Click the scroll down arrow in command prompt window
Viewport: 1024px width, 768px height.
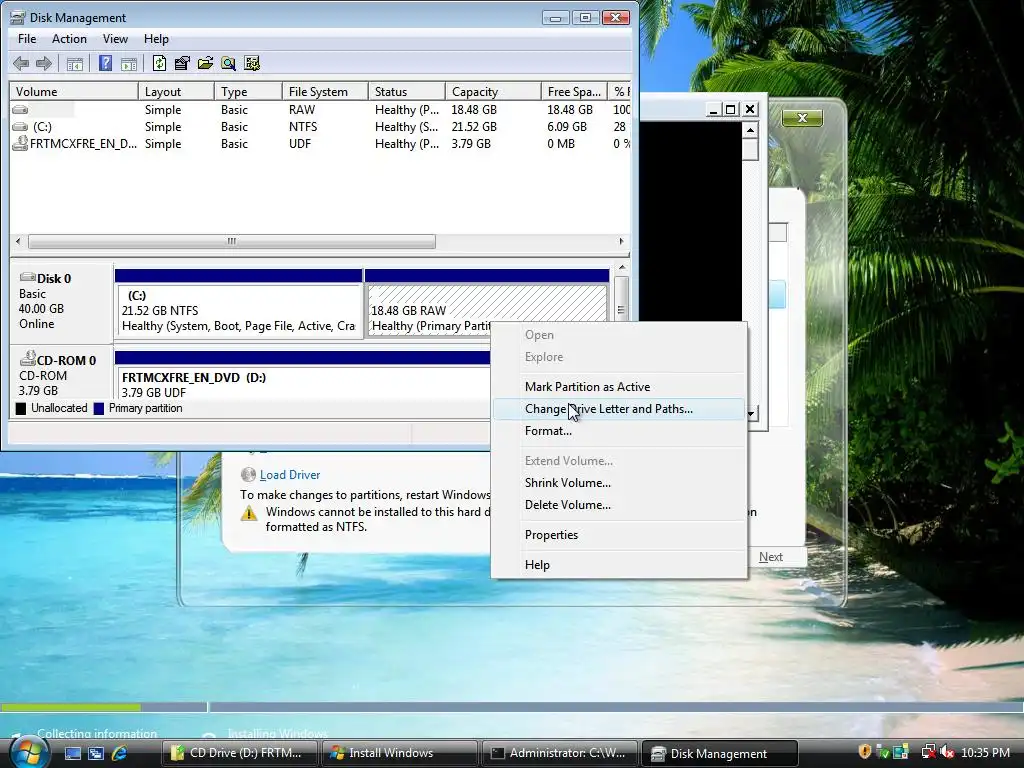[750, 413]
